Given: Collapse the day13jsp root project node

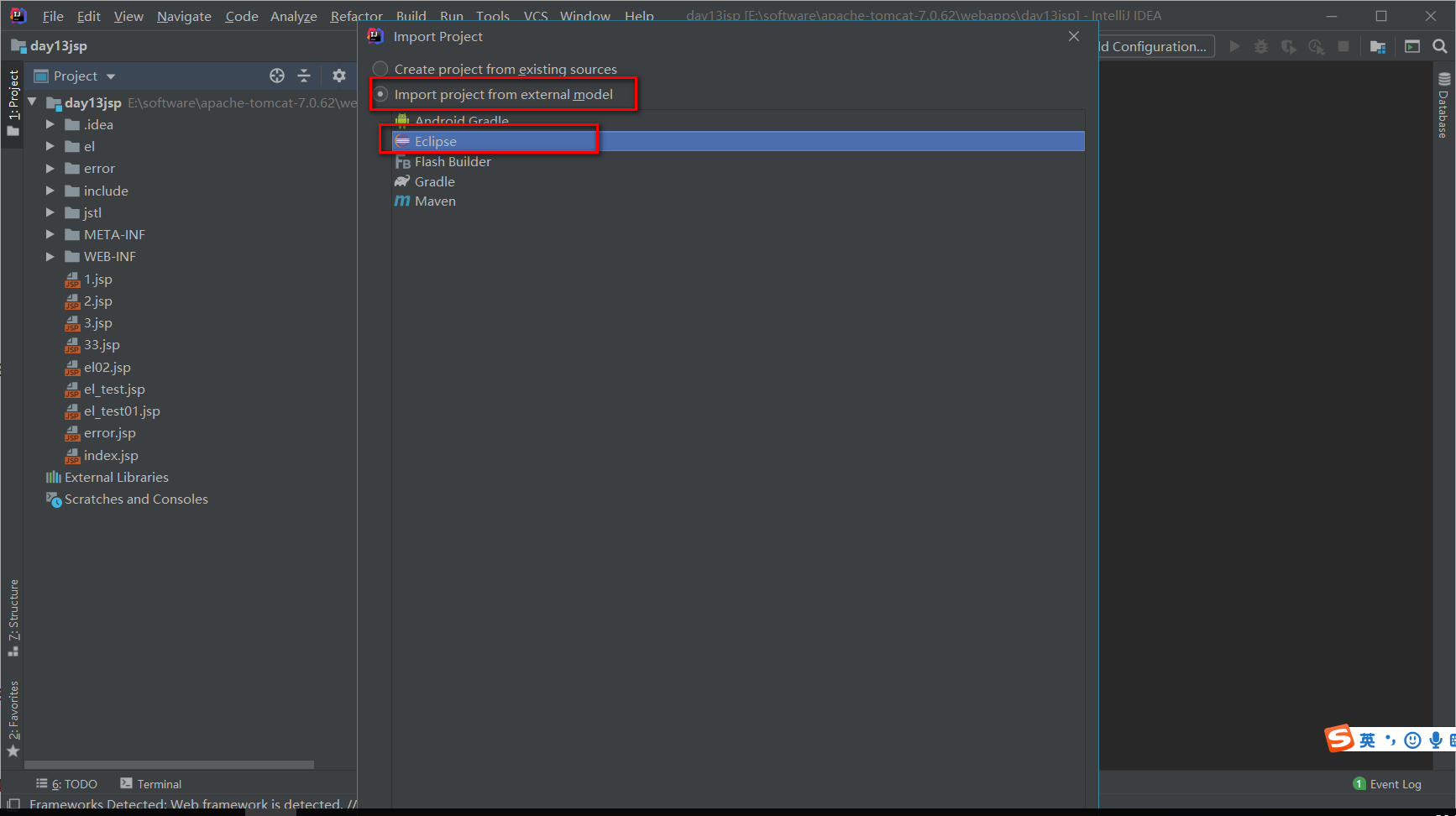Looking at the screenshot, I should pyautogui.click(x=33, y=102).
